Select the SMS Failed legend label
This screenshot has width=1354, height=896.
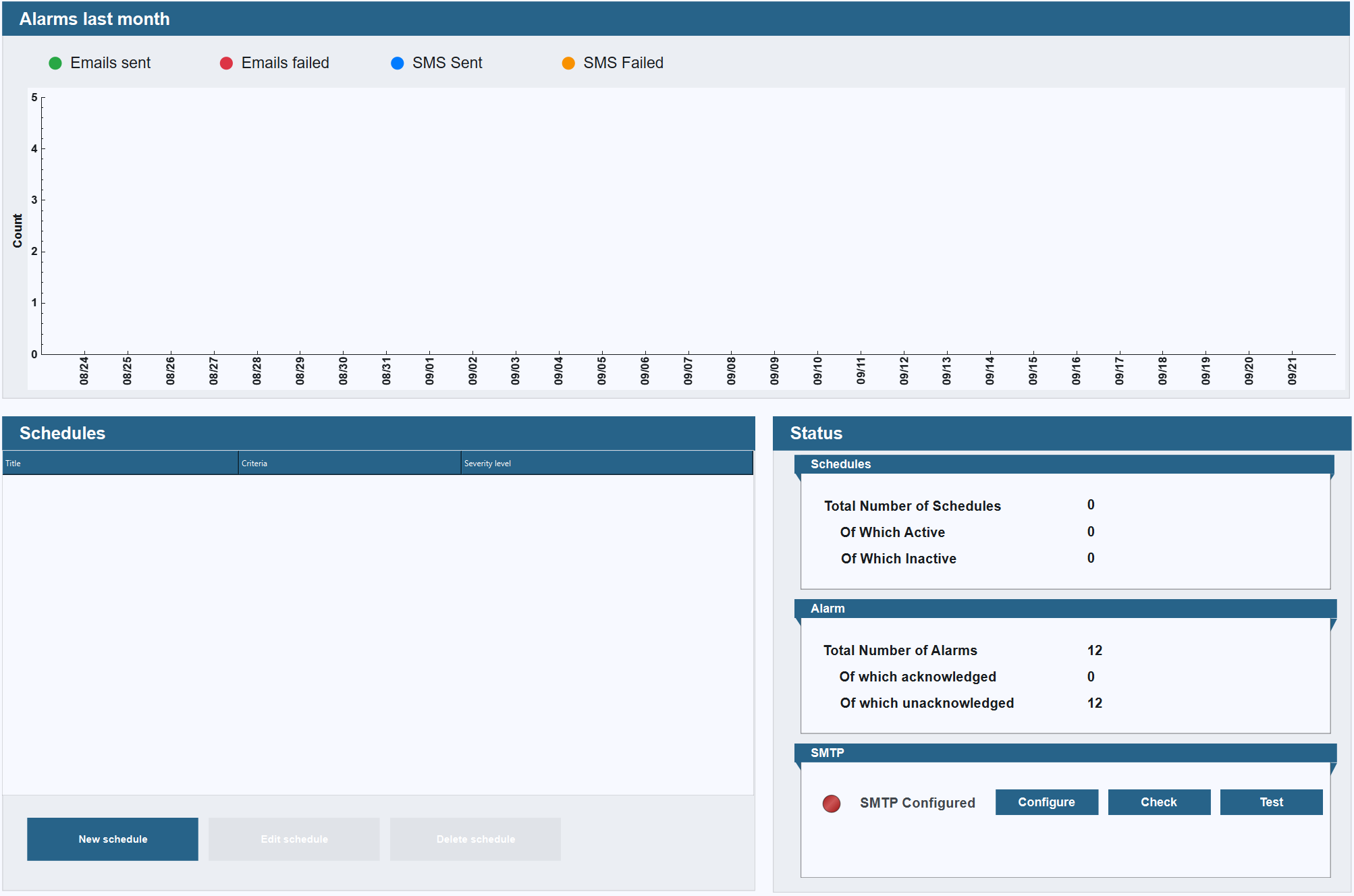[x=623, y=63]
